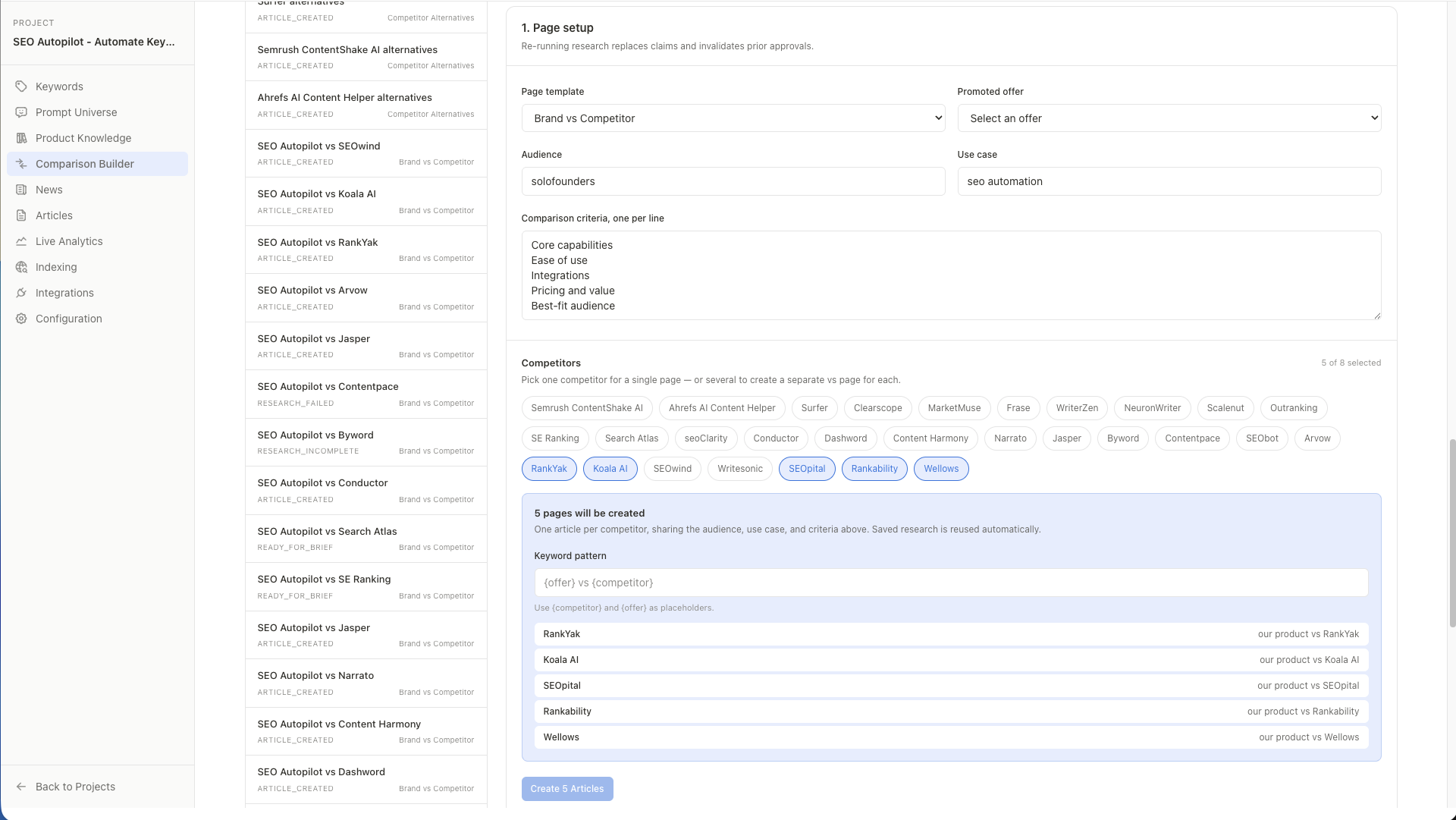
Task: Select the Scalenut competitor chip
Action: pyautogui.click(x=1225, y=408)
